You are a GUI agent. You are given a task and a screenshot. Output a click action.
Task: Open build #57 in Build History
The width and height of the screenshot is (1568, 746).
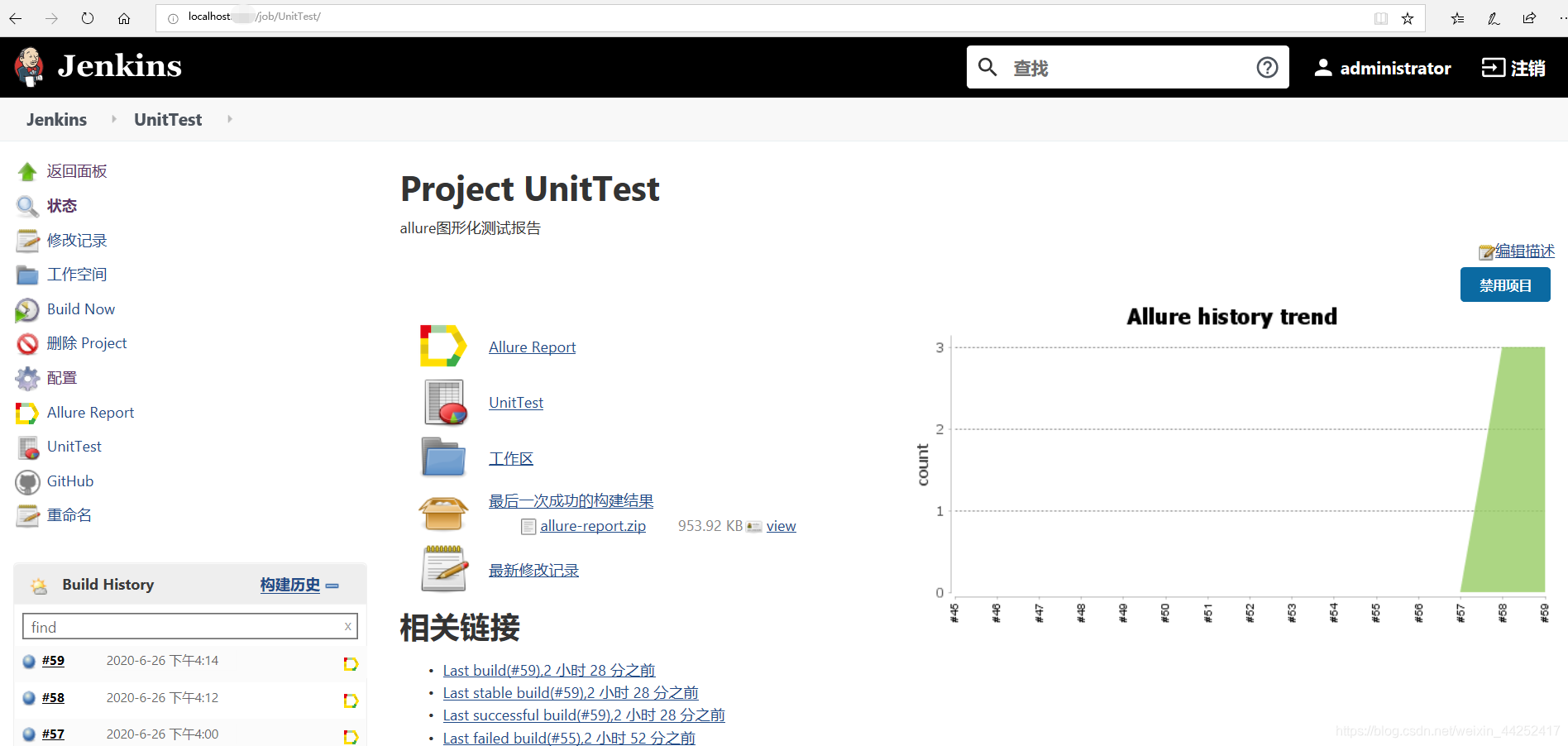[x=53, y=734]
